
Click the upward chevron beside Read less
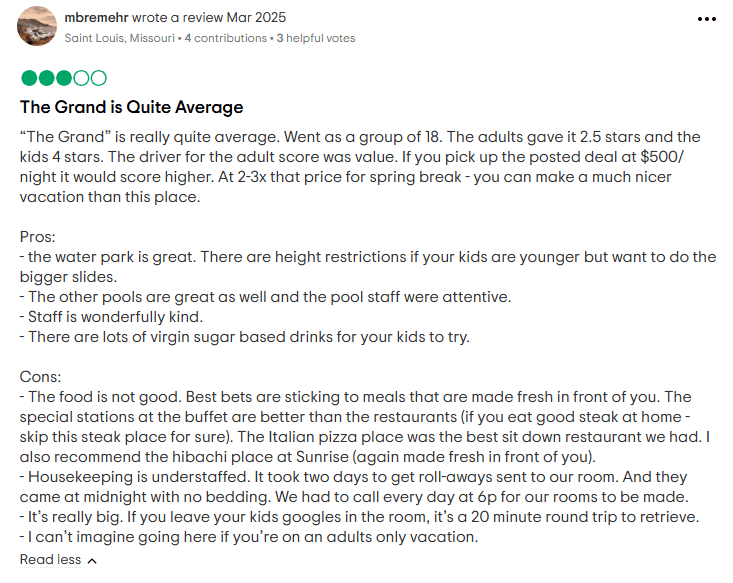click(92, 561)
